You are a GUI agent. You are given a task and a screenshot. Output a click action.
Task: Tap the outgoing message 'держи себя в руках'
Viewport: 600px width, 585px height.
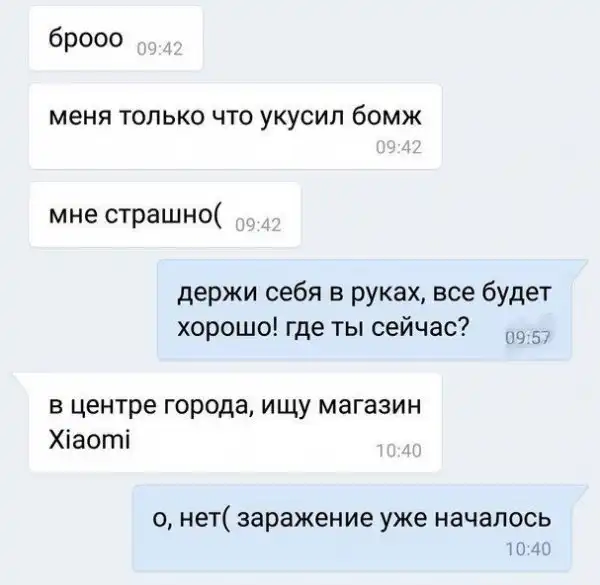point(364,310)
